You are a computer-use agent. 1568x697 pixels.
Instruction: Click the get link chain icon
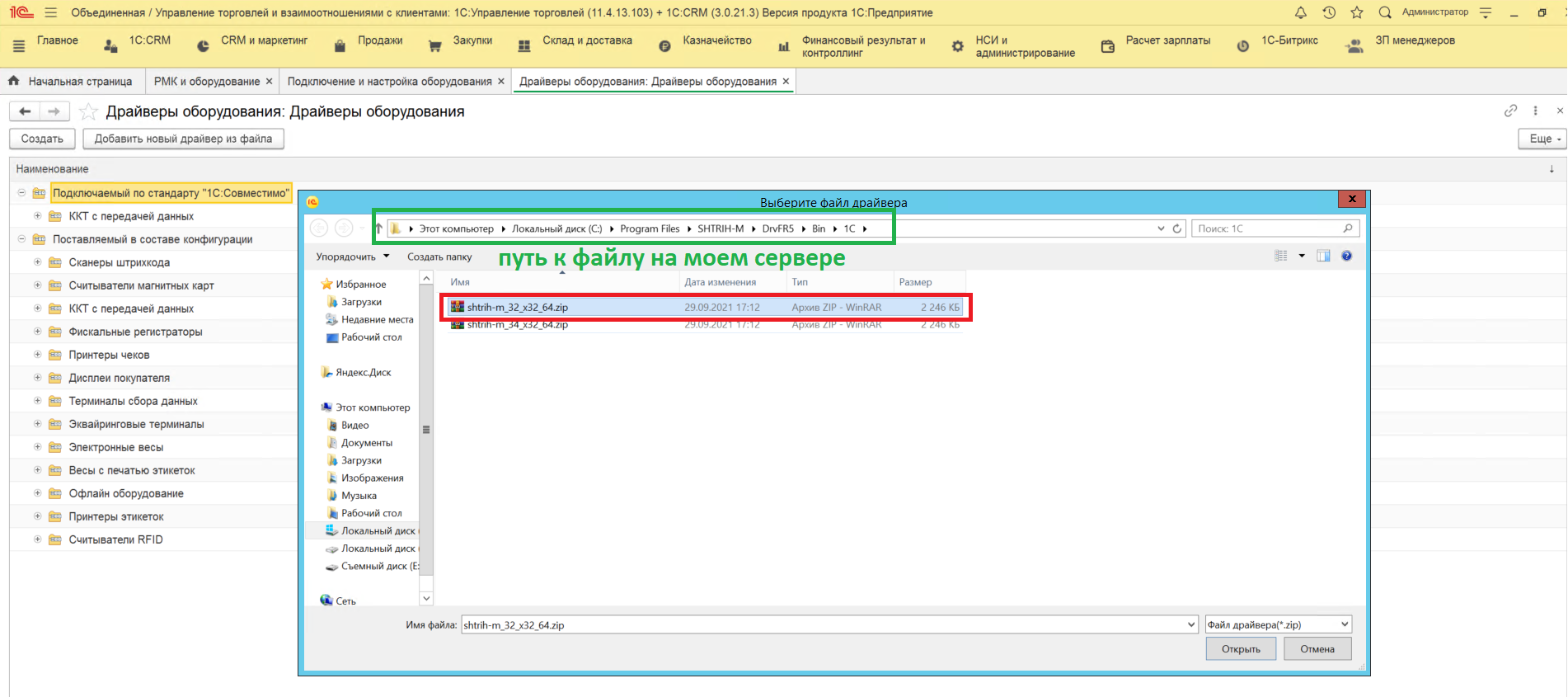pyautogui.click(x=1510, y=111)
